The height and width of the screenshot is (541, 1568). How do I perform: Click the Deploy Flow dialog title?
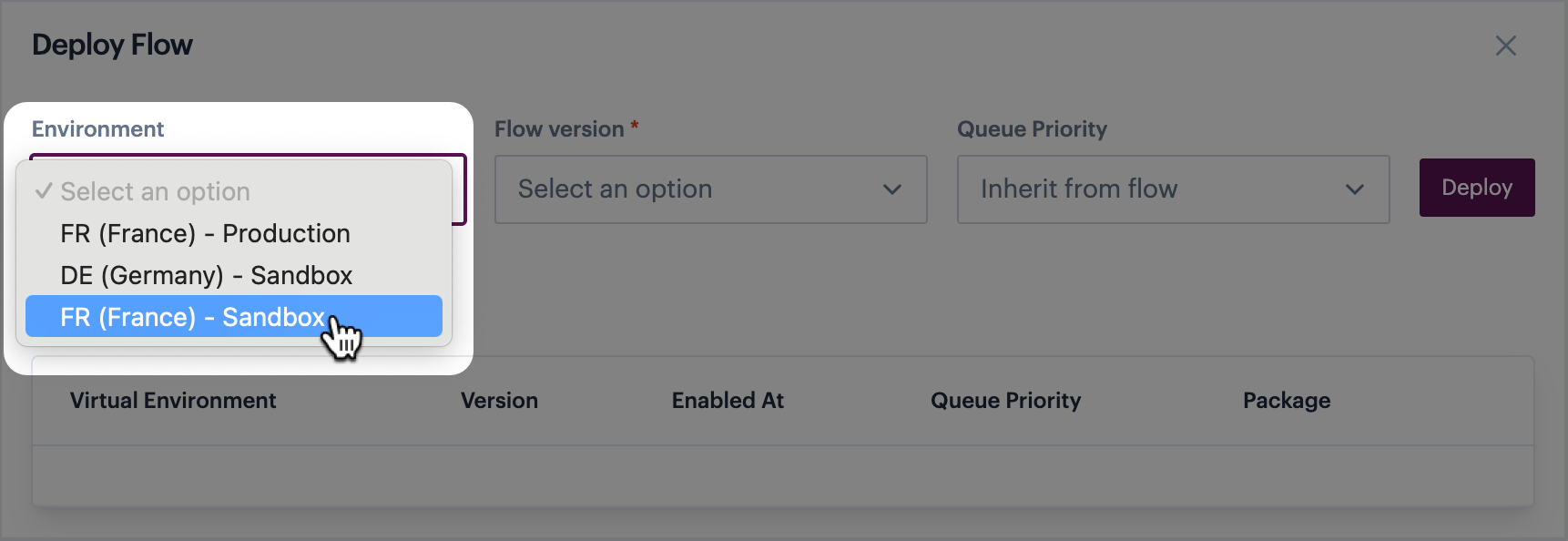pyautogui.click(x=112, y=45)
